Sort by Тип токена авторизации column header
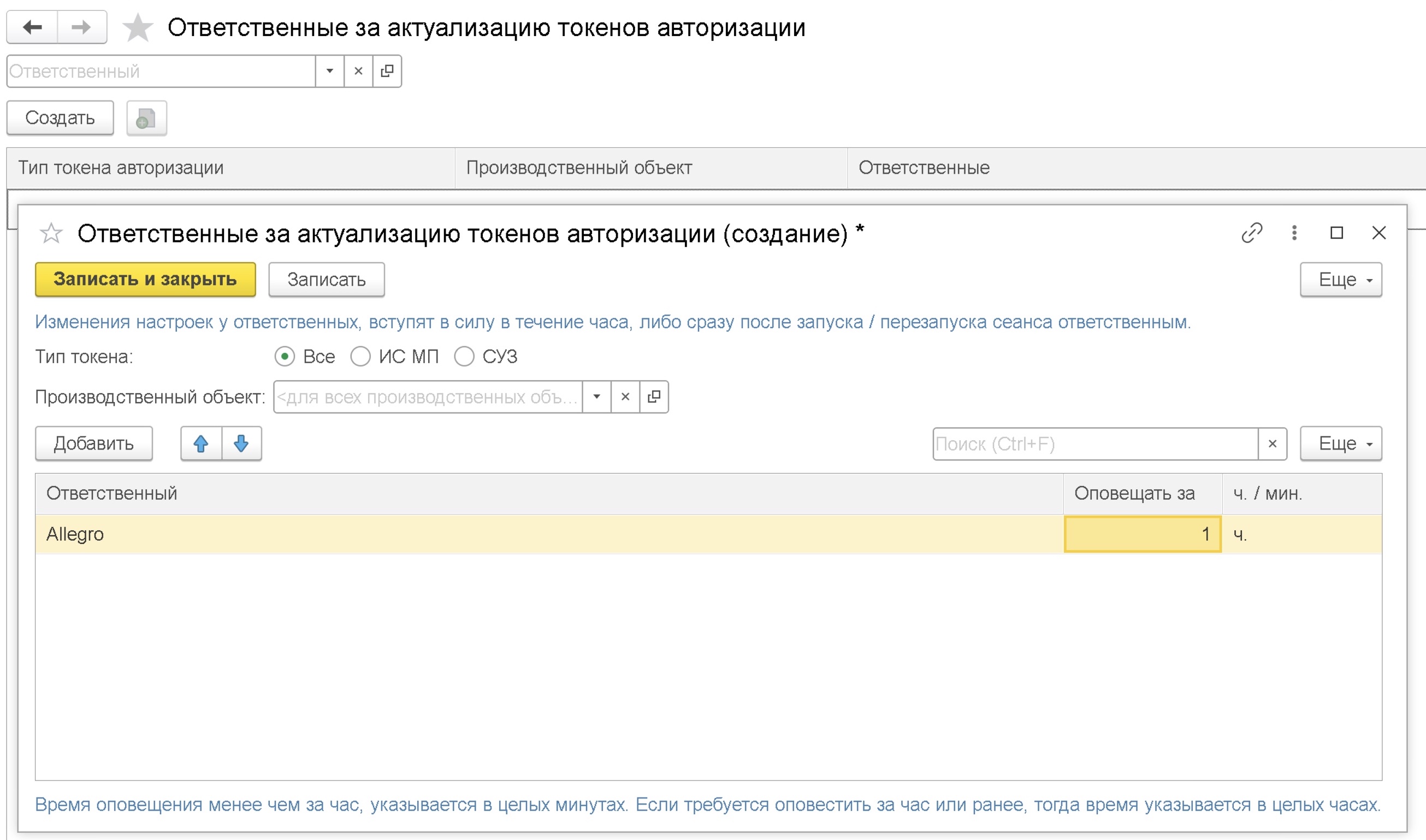 [231, 168]
